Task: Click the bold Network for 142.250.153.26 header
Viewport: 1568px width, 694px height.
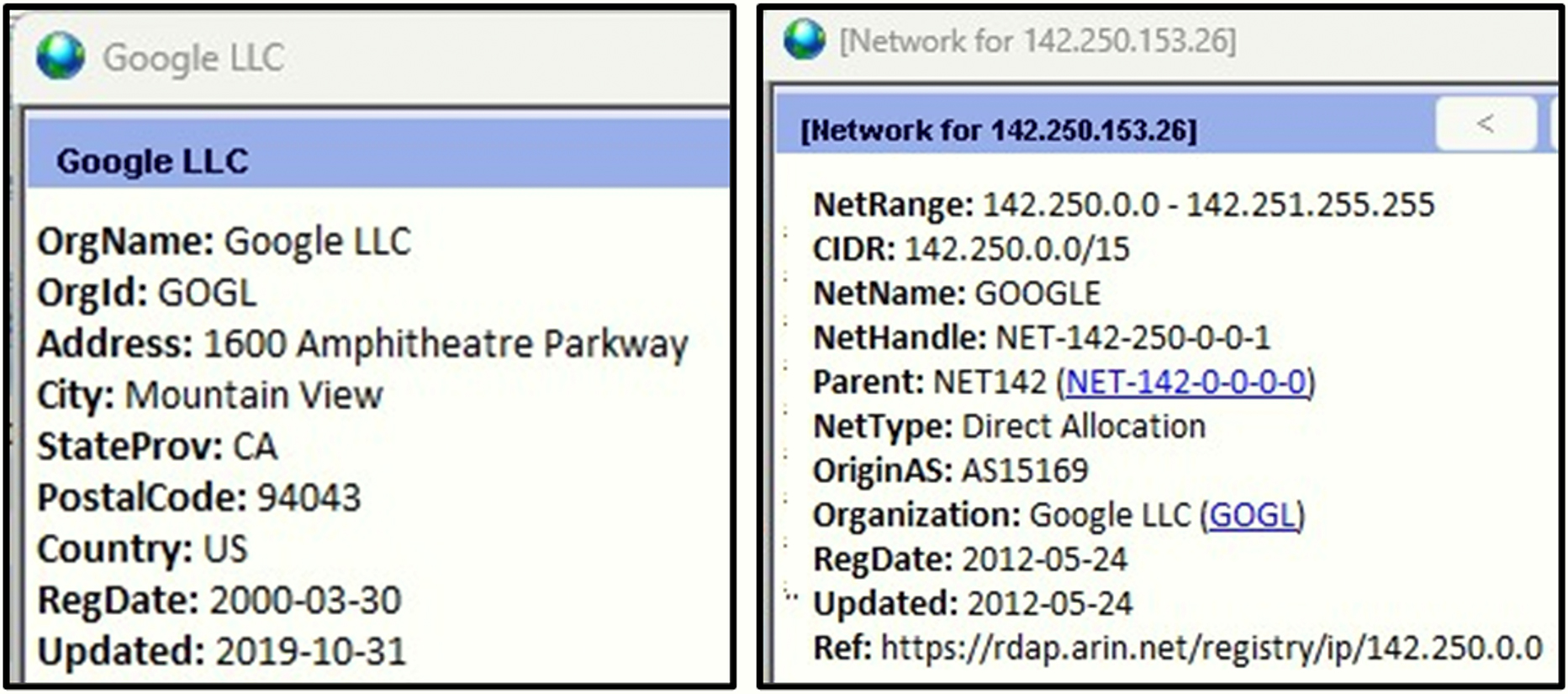Action: 998,131
